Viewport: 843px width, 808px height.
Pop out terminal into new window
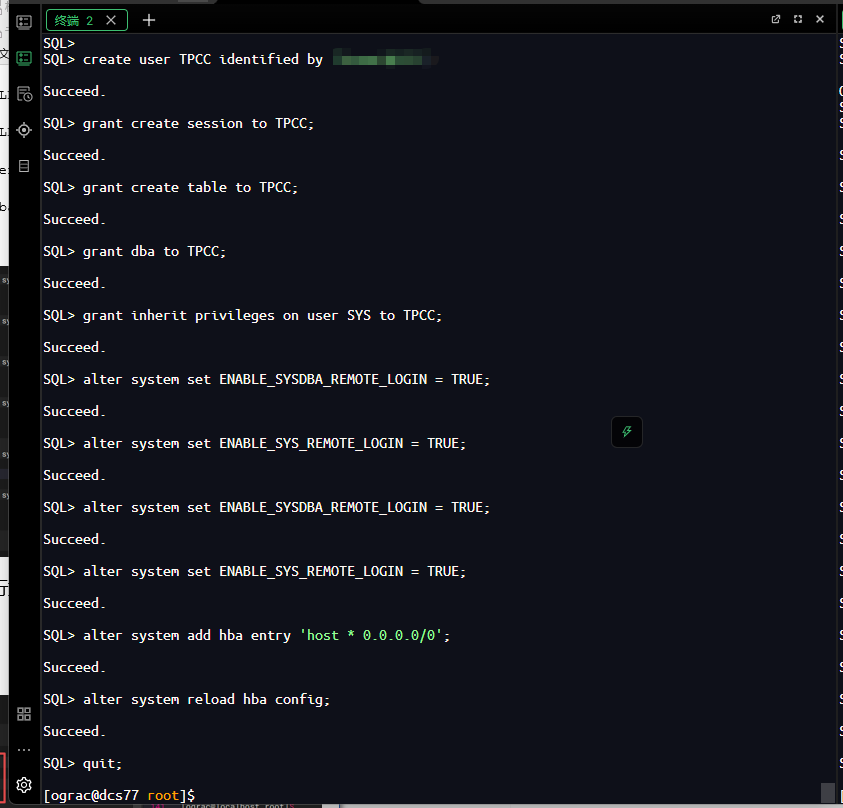click(776, 19)
